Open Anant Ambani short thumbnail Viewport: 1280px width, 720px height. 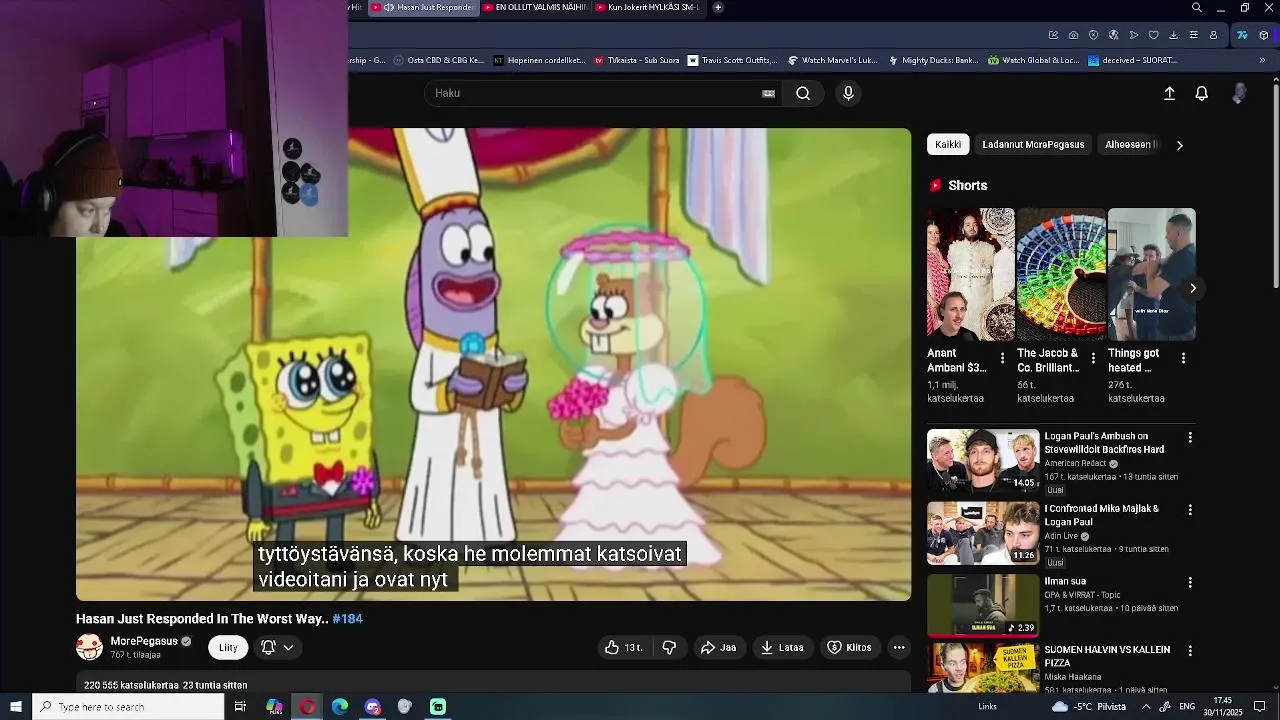pos(970,274)
